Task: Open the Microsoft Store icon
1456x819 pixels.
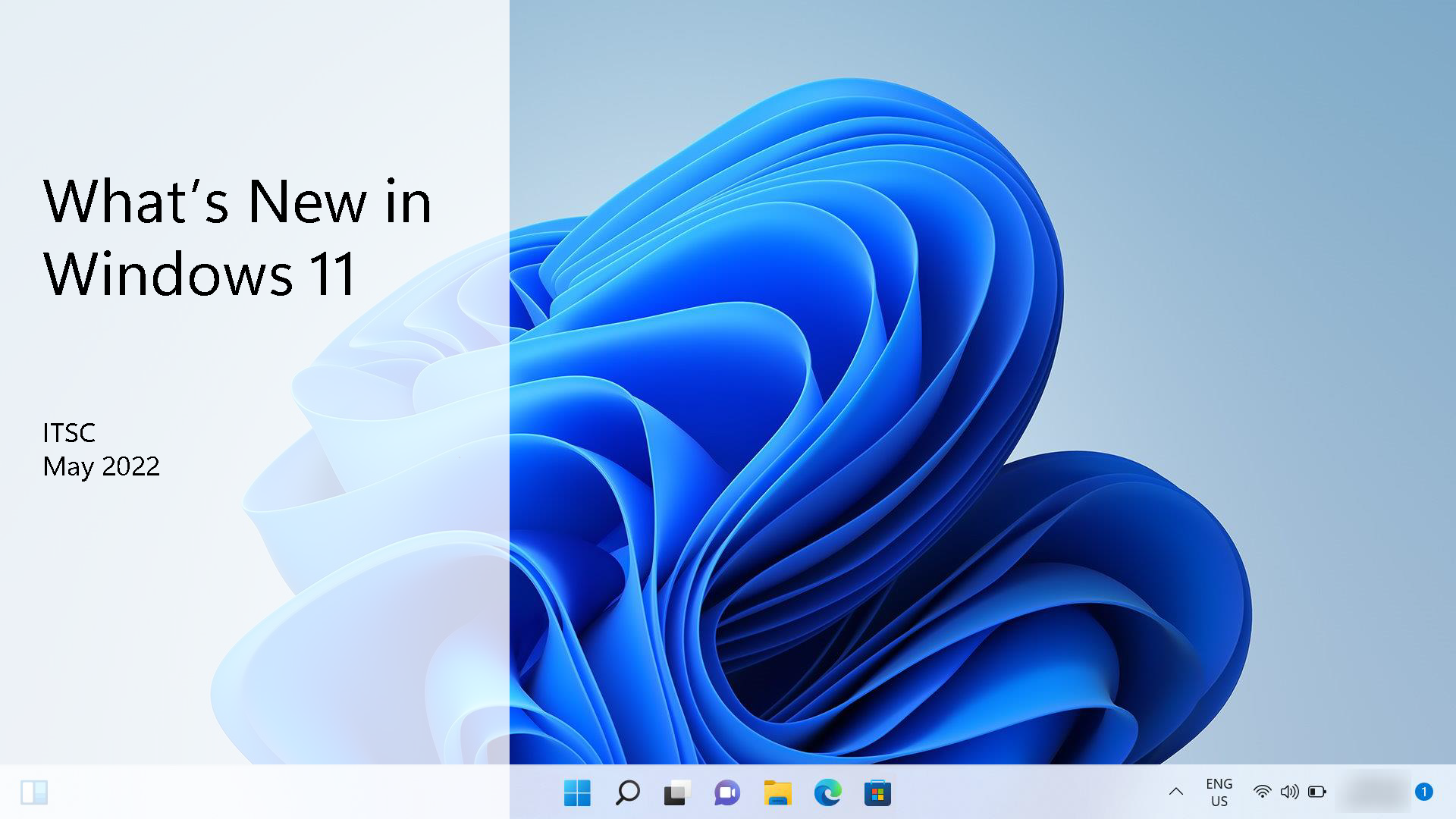Action: pyautogui.click(x=877, y=792)
